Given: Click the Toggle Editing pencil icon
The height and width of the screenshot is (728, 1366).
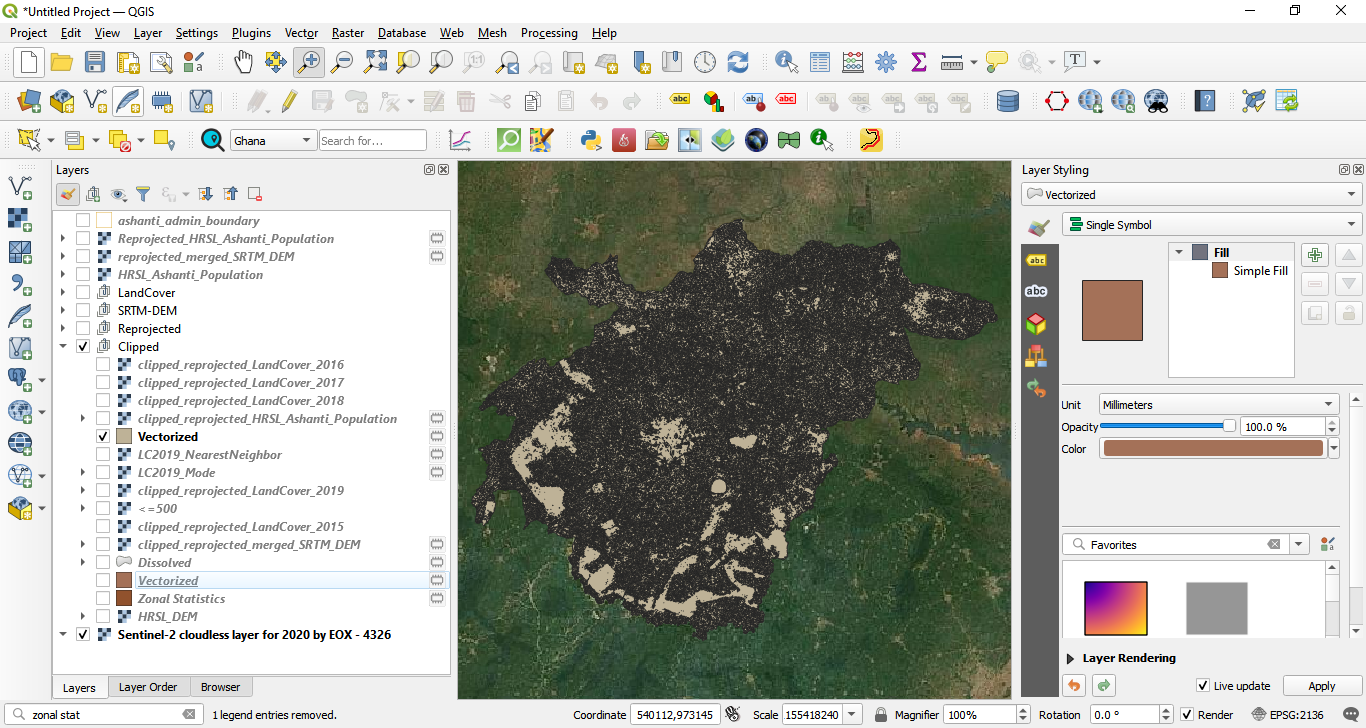Looking at the screenshot, I should 289,101.
